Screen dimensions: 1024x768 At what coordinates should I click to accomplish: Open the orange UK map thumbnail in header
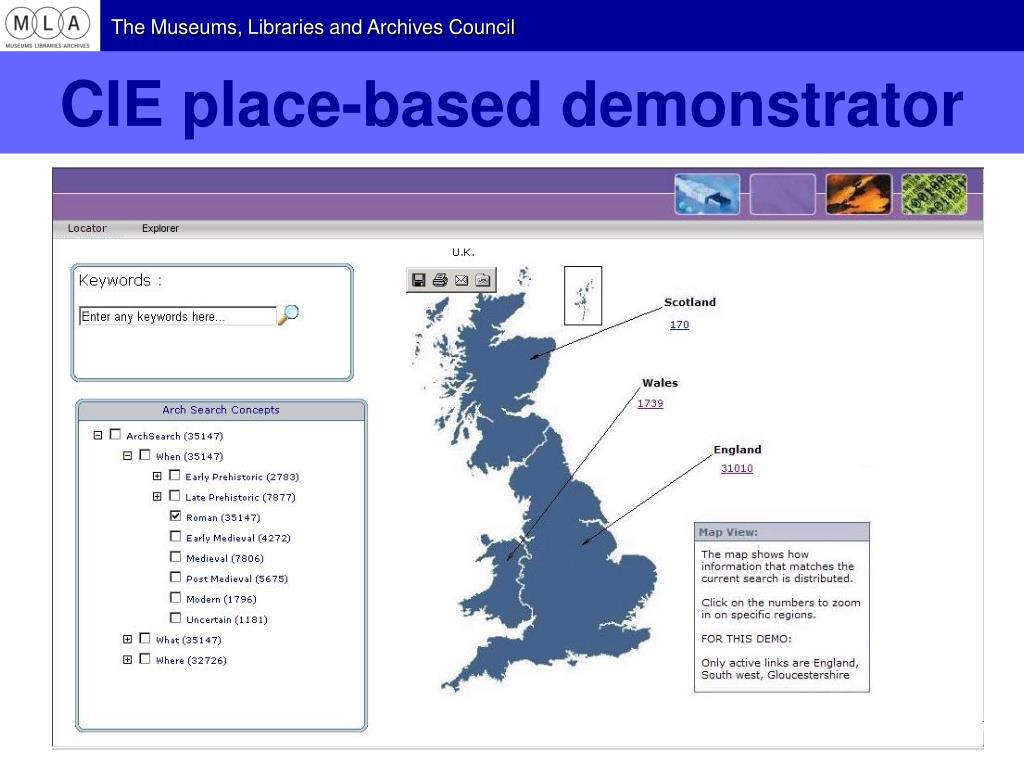click(858, 194)
